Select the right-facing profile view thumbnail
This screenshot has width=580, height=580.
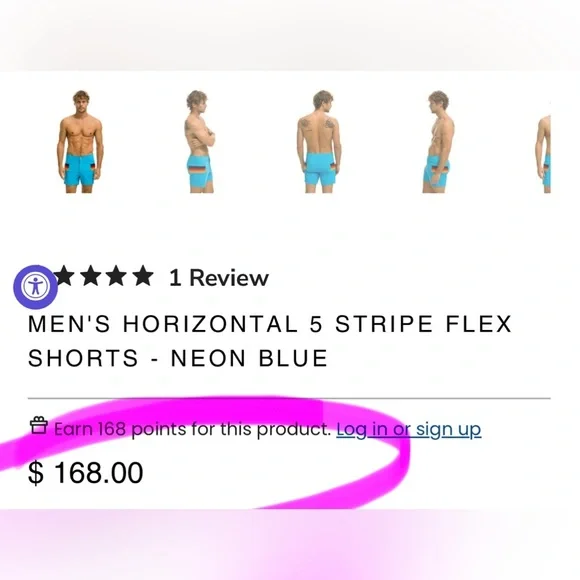pos(438,141)
